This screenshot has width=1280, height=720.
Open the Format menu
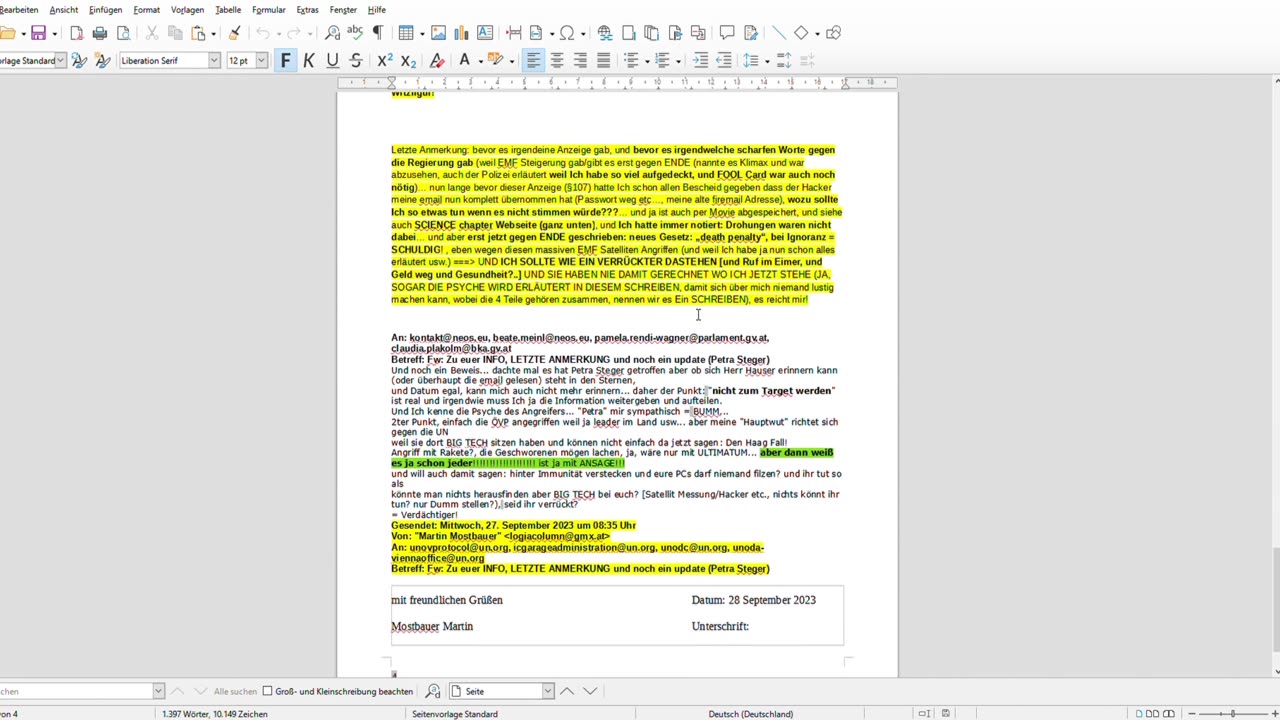tap(147, 10)
